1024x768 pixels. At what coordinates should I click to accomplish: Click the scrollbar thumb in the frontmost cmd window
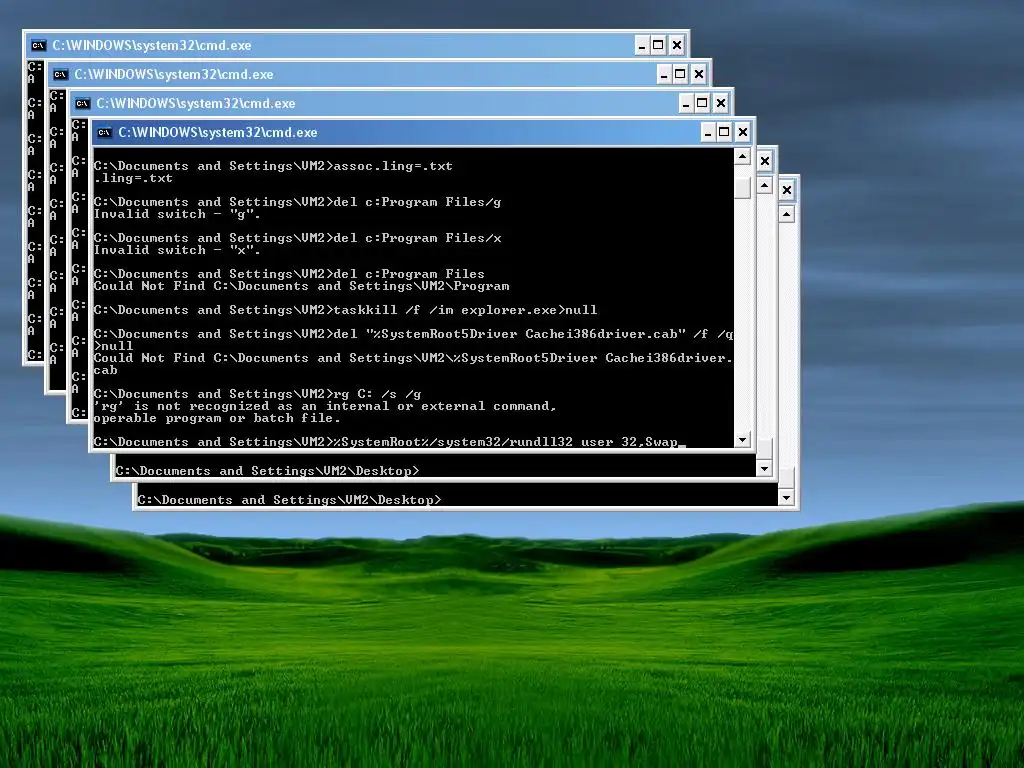click(742, 188)
